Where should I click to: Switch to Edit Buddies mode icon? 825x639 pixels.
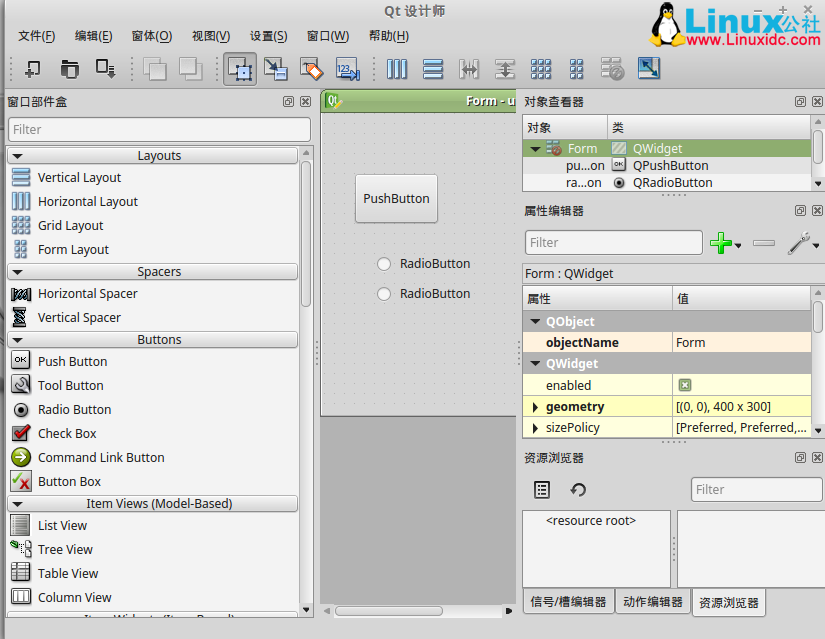click(311, 69)
